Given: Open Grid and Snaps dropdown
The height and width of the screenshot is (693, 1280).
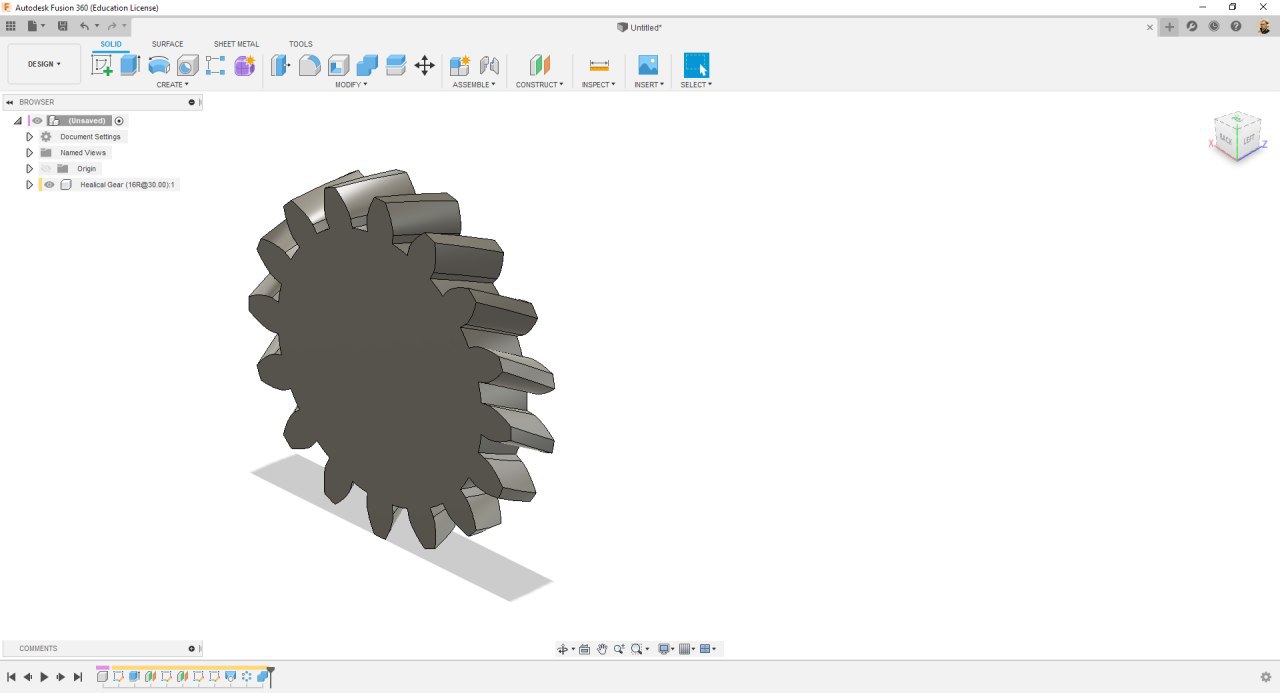Looking at the screenshot, I should coord(686,649).
